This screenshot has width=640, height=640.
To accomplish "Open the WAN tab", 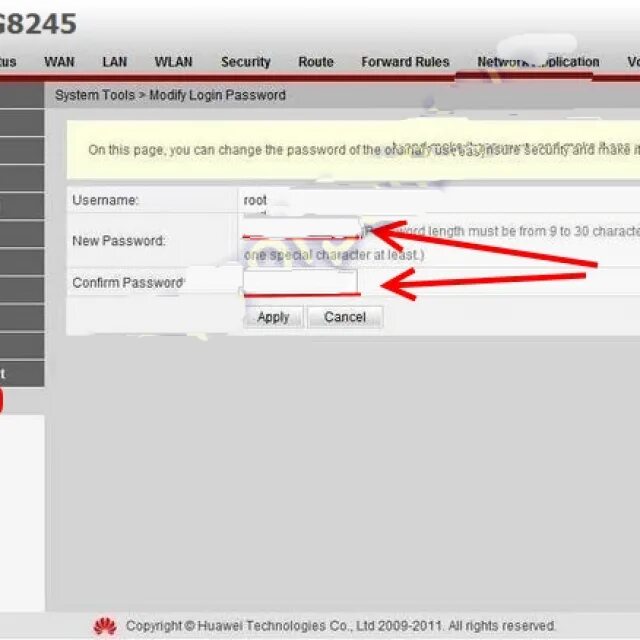I will [x=59, y=62].
